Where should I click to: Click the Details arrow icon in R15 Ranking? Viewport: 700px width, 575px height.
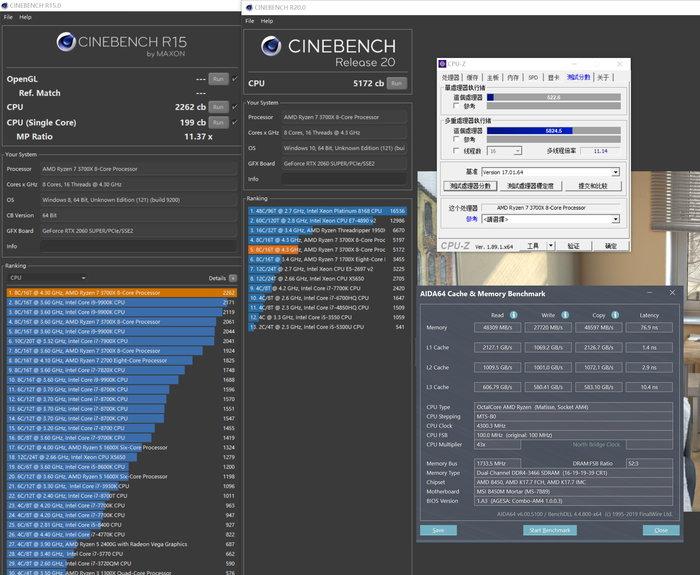point(233,278)
